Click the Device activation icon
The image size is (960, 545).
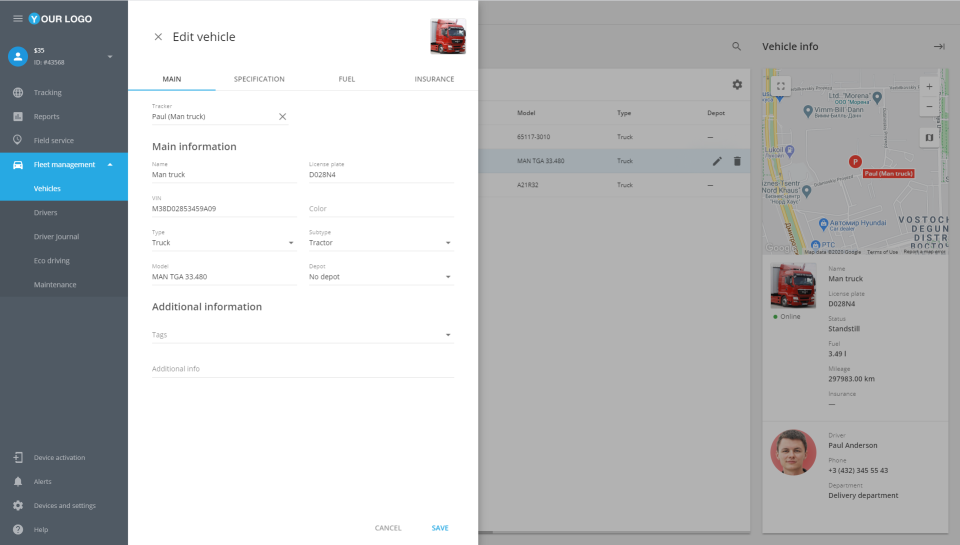(x=18, y=457)
